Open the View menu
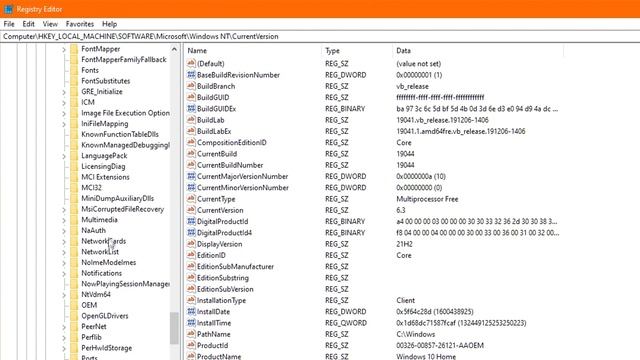The image size is (640, 360). click(x=50, y=24)
